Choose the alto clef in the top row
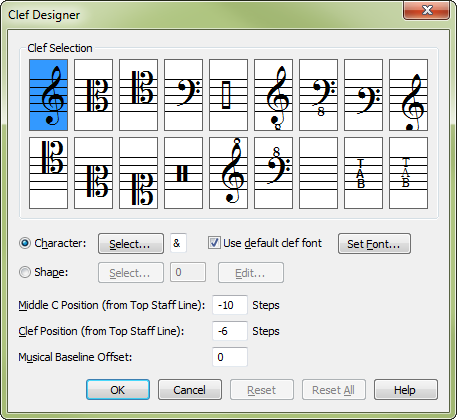The width and height of the screenshot is (457, 420). (93, 95)
